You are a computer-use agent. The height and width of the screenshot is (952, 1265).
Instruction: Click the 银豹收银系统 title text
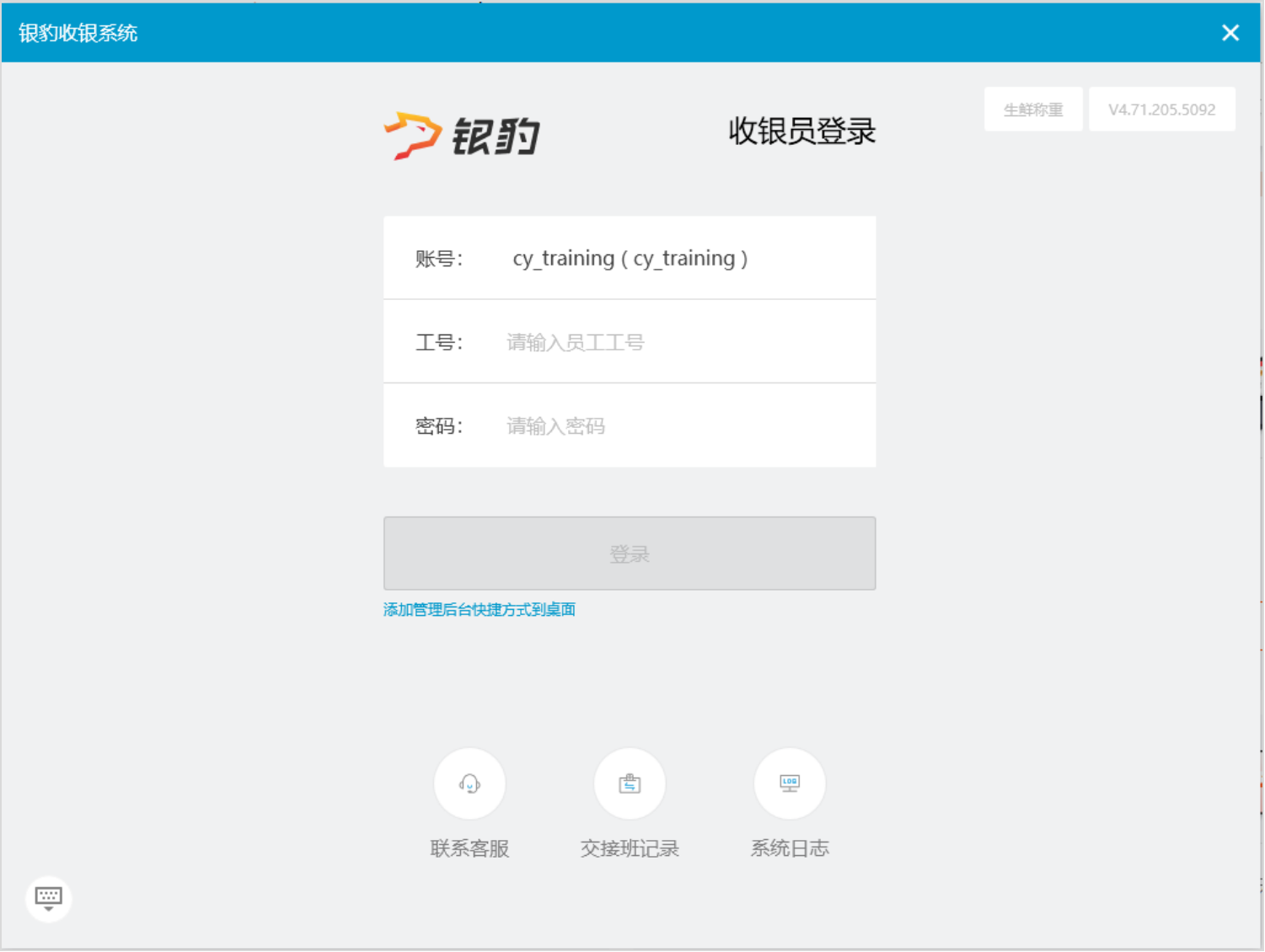tap(78, 33)
